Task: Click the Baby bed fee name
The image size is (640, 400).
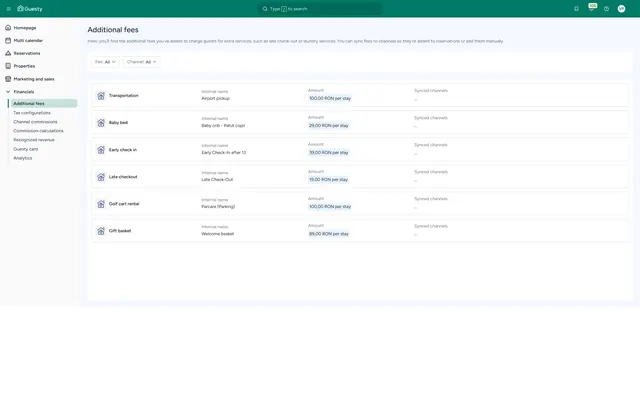Action: (x=118, y=122)
